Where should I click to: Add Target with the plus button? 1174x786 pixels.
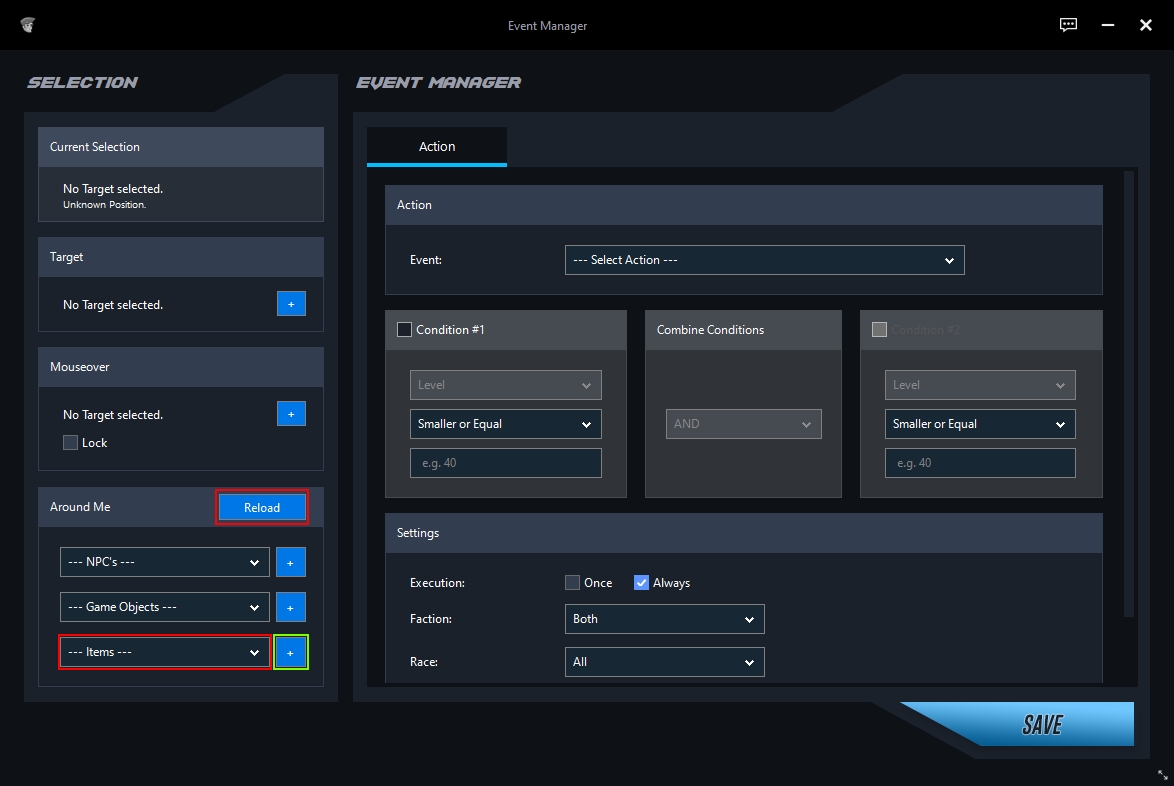291,304
